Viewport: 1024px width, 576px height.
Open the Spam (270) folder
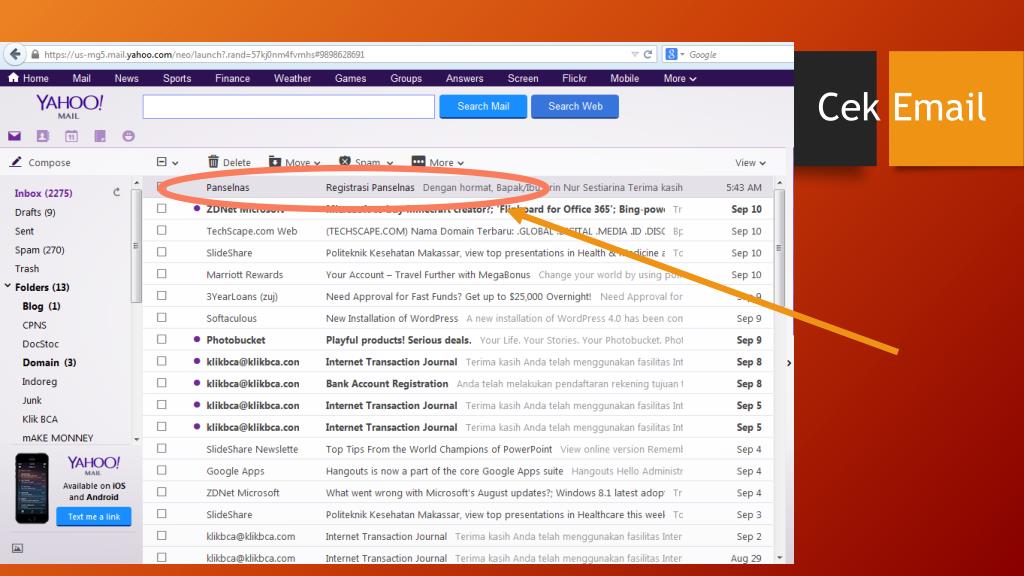[x=40, y=250]
